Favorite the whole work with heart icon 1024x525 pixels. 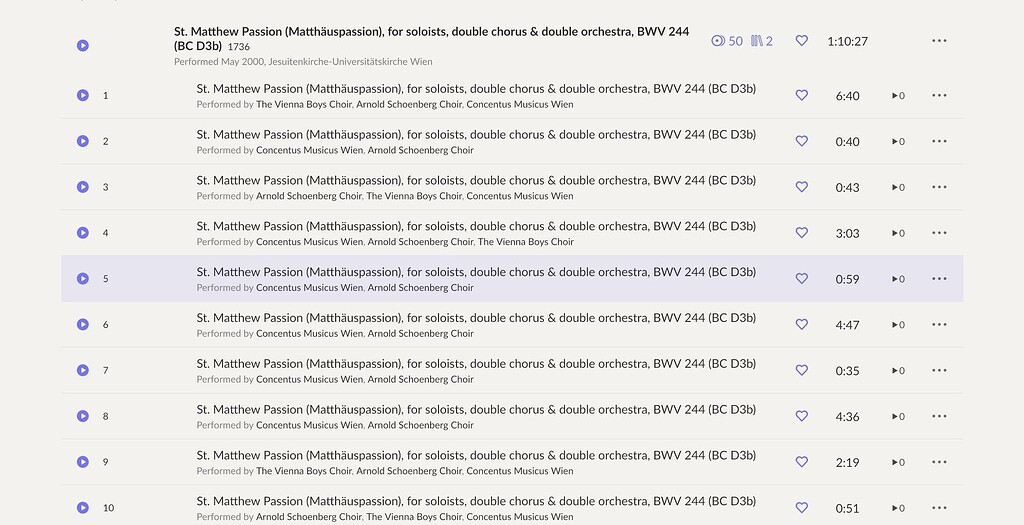(801, 41)
